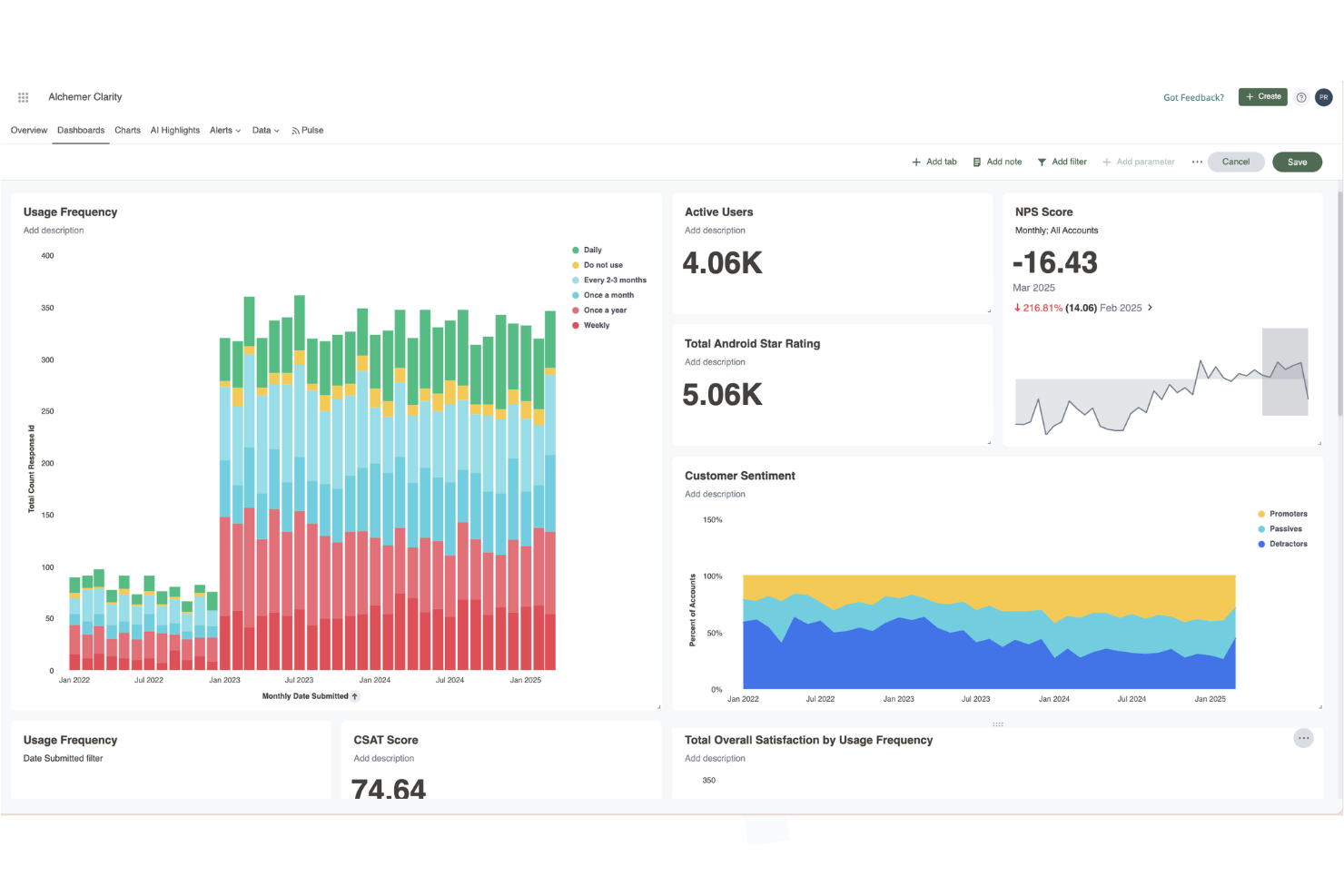The height and width of the screenshot is (896, 1344).
Task: Open the app grid launcher icon
Action: (x=23, y=97)
